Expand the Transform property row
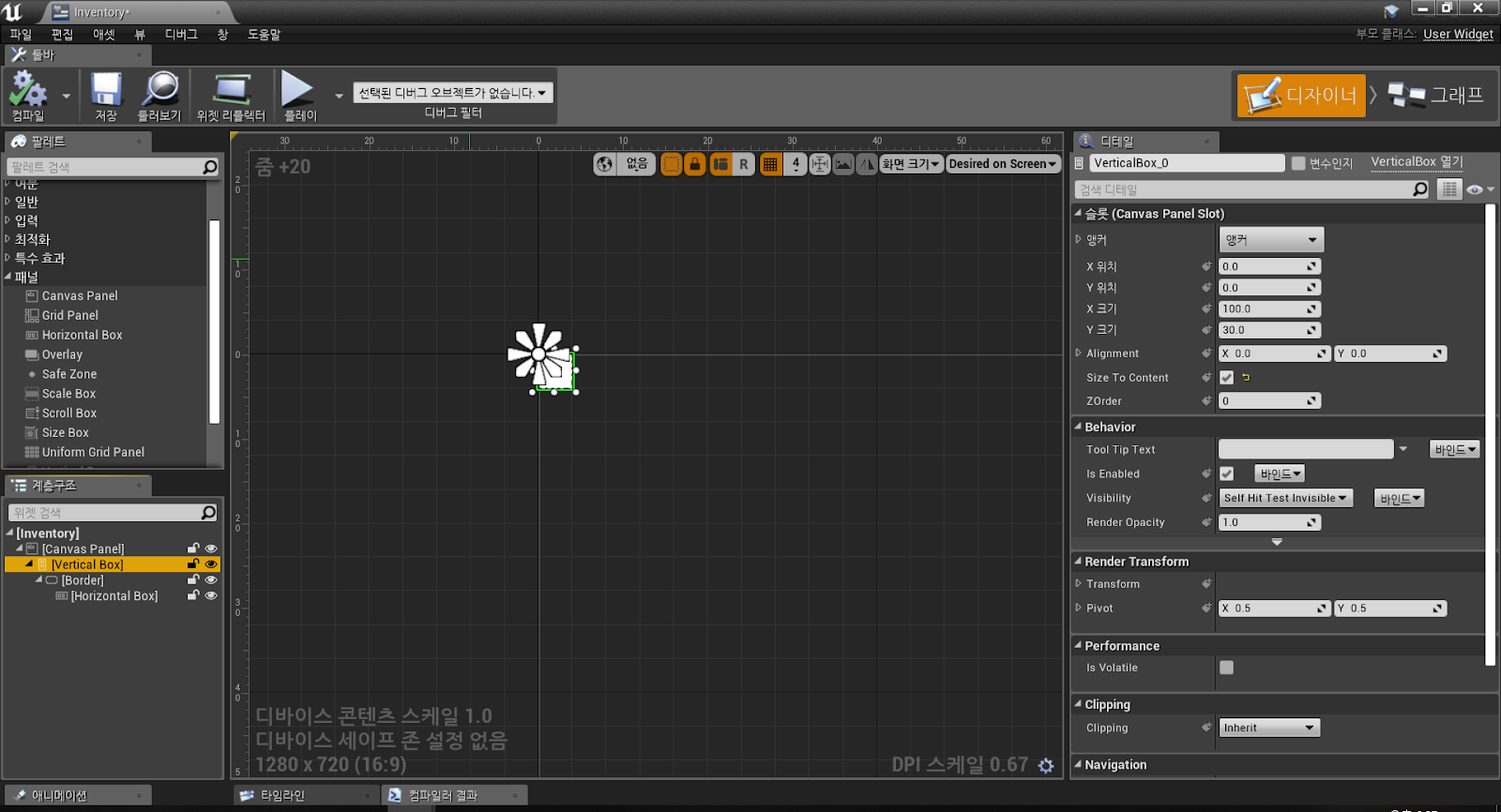Screen dimensions: 1501x812 [1079, 583]
